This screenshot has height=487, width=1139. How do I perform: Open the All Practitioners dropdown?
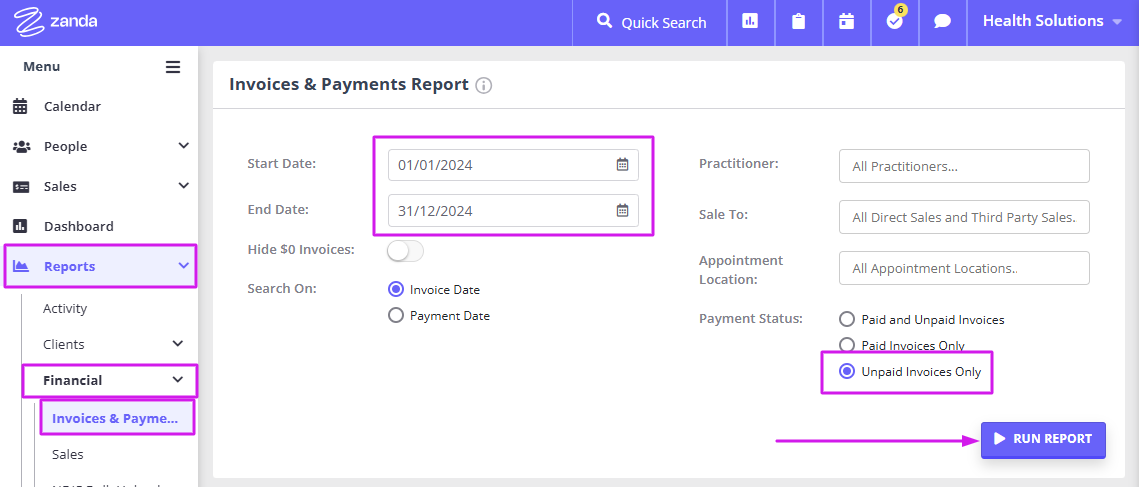click(964, 166)
